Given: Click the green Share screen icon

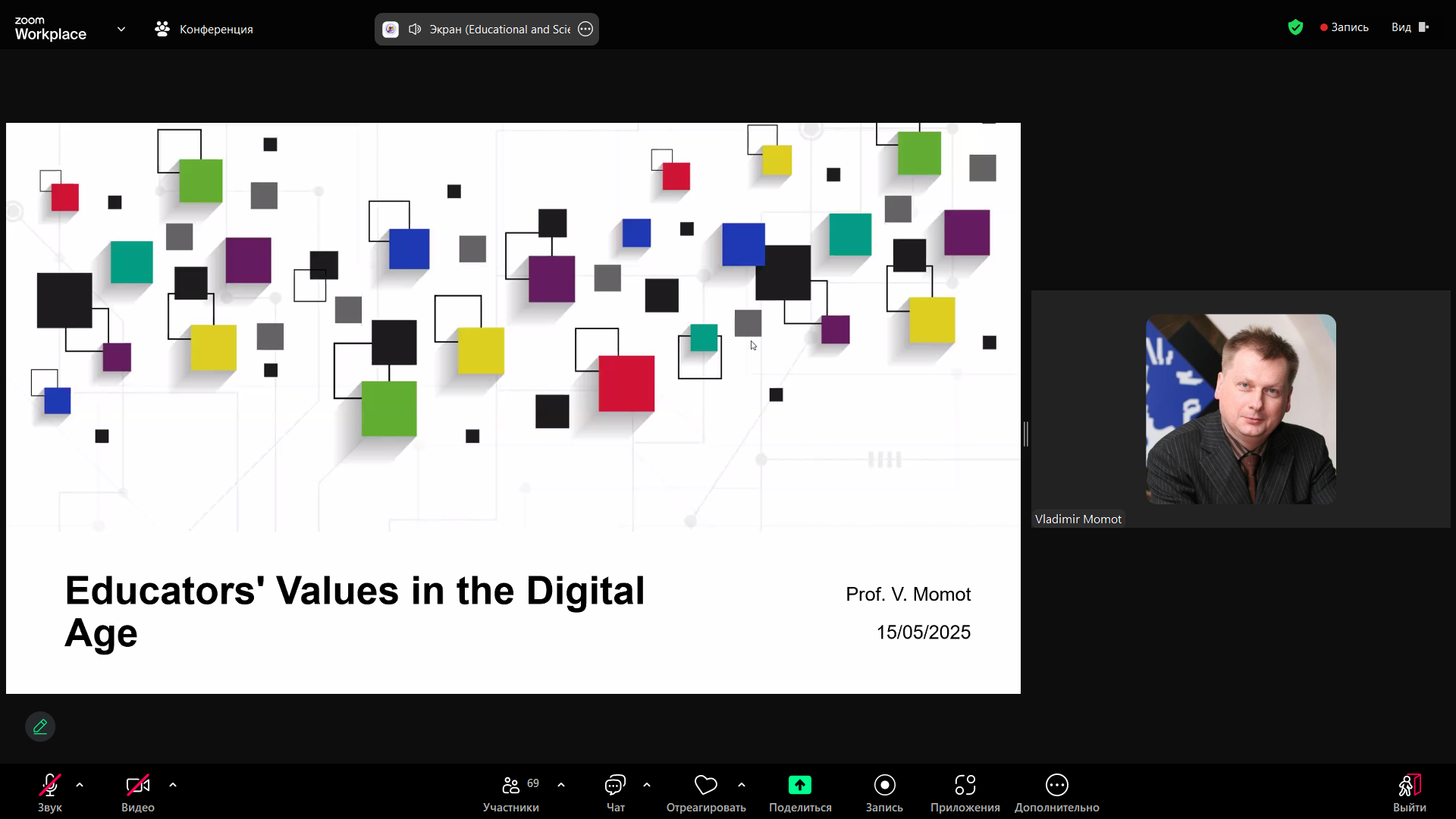Looking at the screenshot, I should (799, 785).
